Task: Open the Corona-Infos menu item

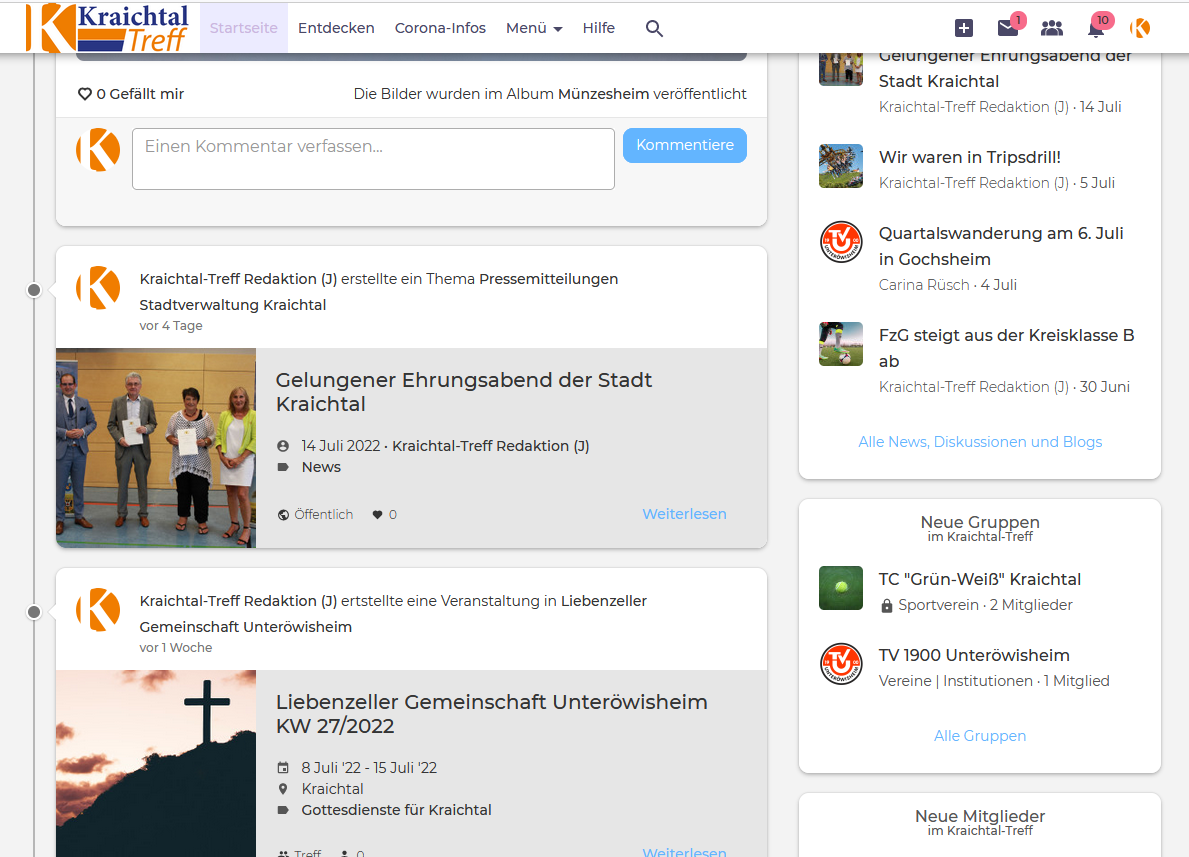Action: point(440,28)
